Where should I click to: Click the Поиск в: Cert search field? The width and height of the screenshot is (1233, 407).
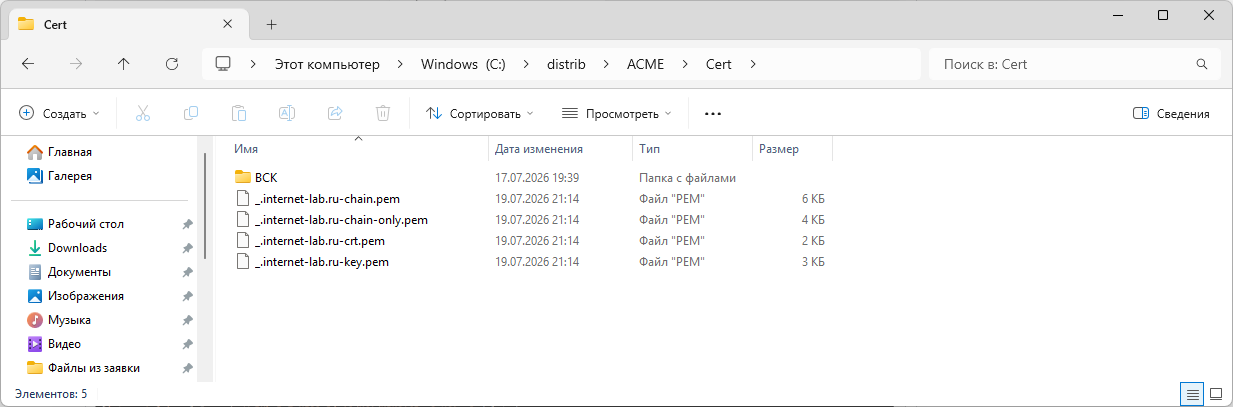point(1075,64)
